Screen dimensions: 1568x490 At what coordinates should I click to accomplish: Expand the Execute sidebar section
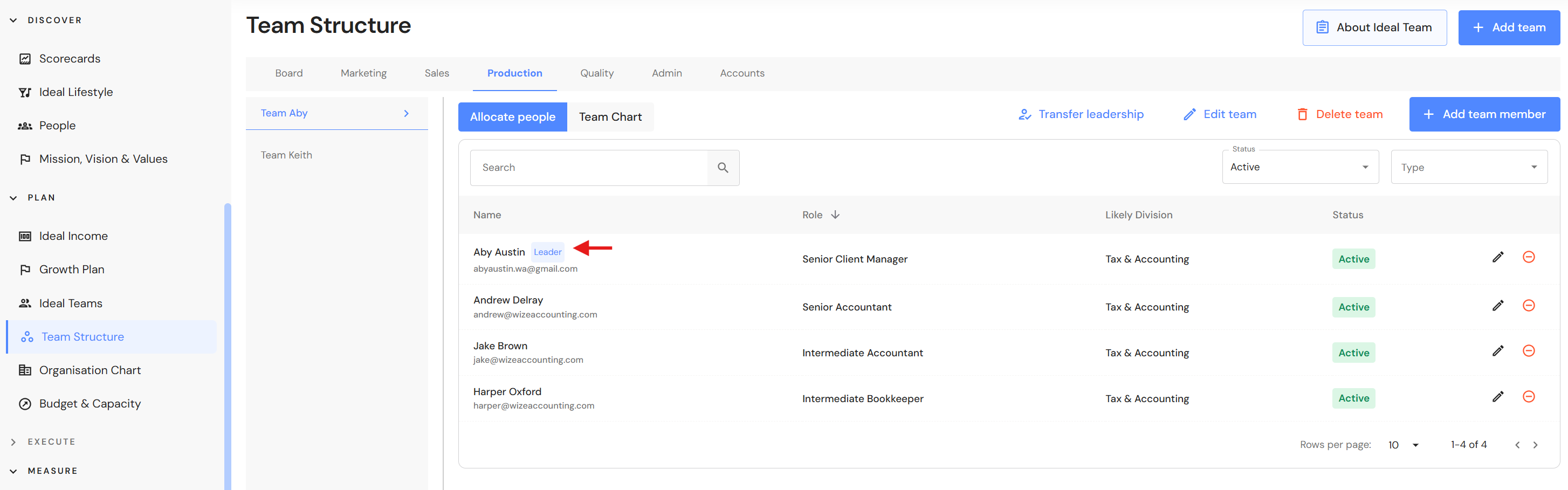tap(13, 442)
